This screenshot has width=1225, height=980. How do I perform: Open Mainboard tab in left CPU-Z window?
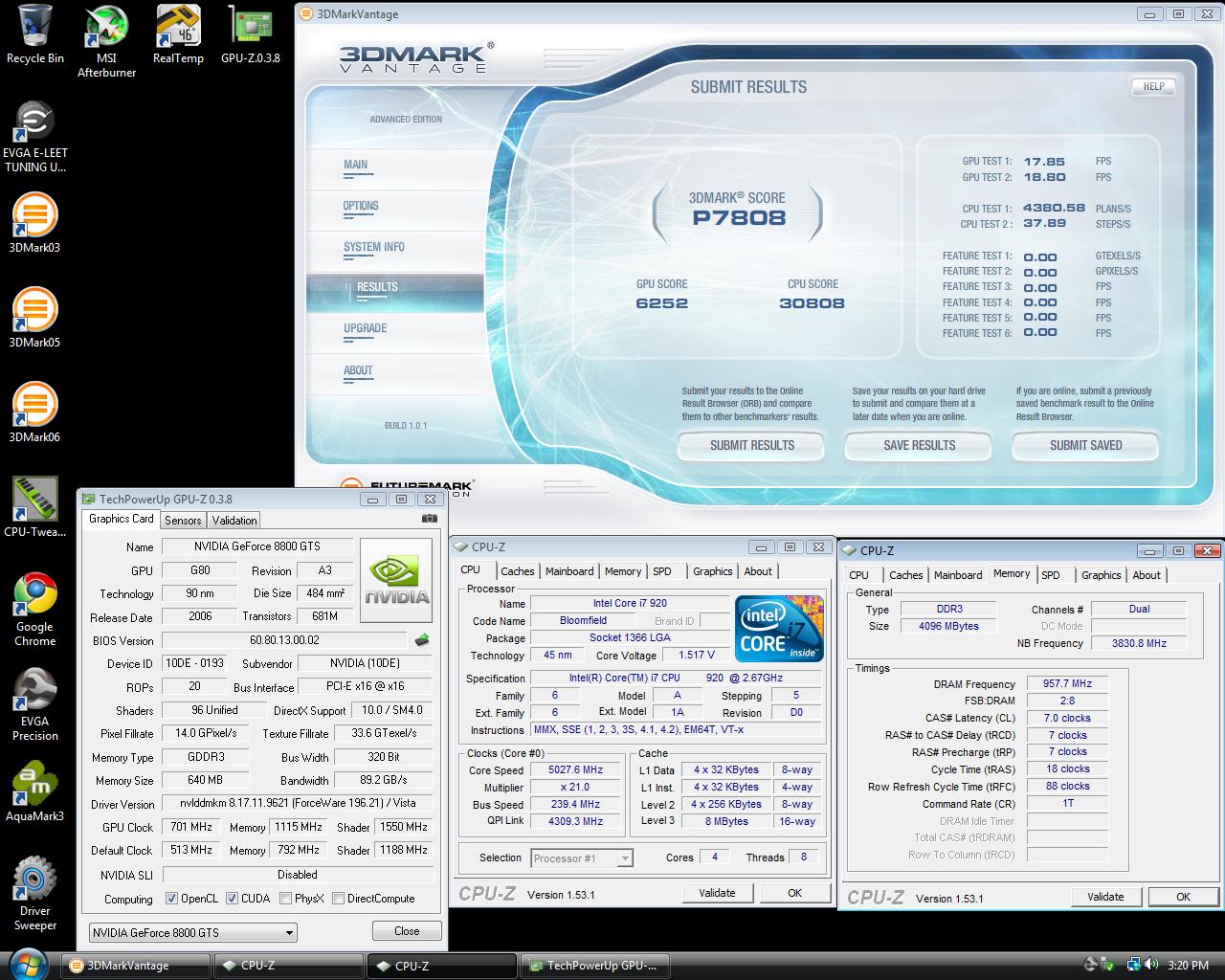569,571
